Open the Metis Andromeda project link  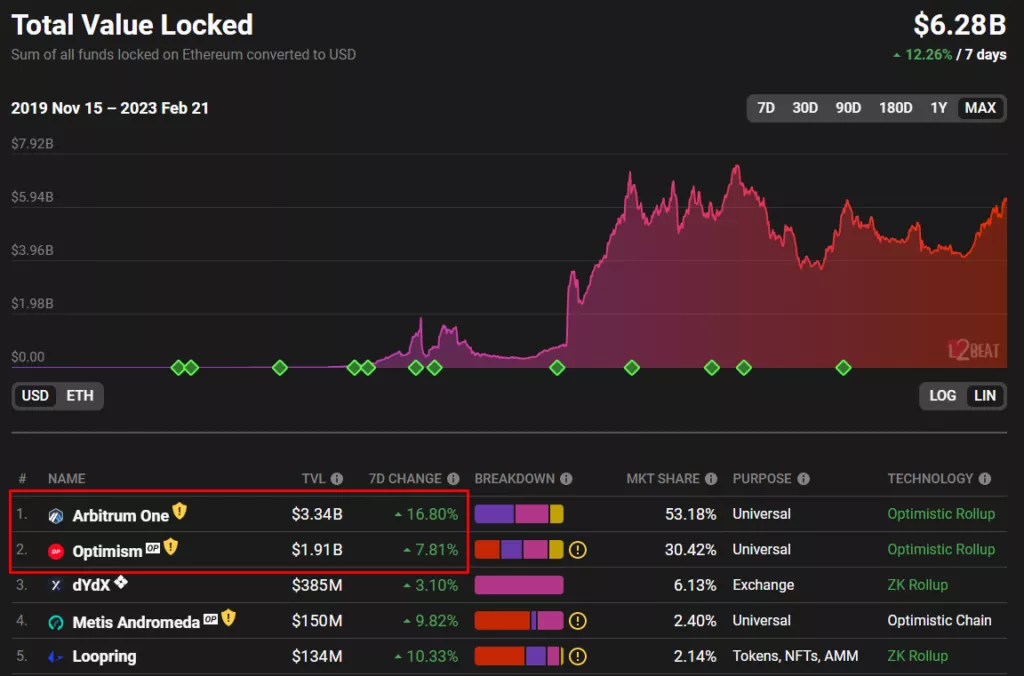coord(136,622)
